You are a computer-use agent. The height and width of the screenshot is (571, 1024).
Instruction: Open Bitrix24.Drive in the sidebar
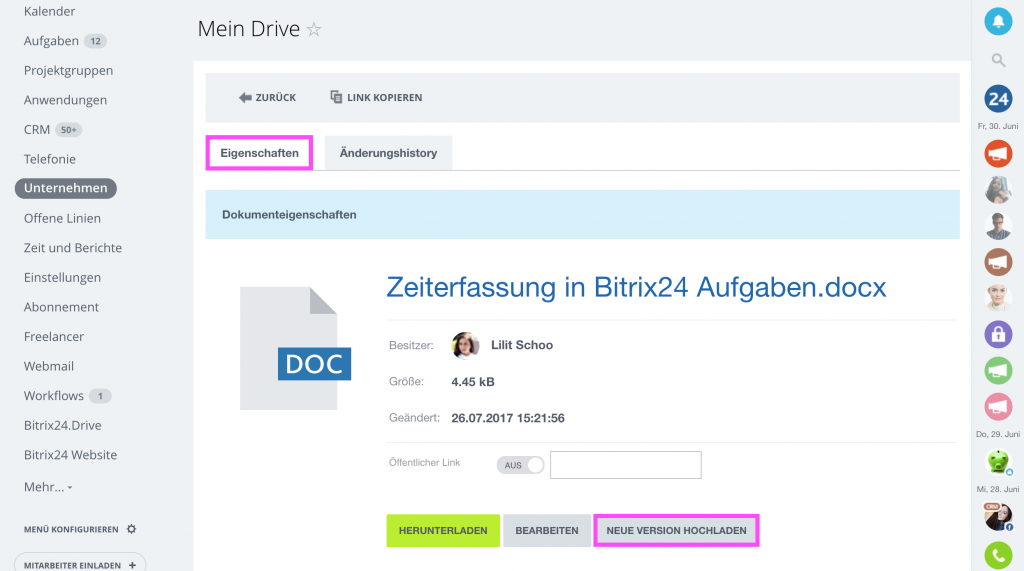tap(63, 425)
